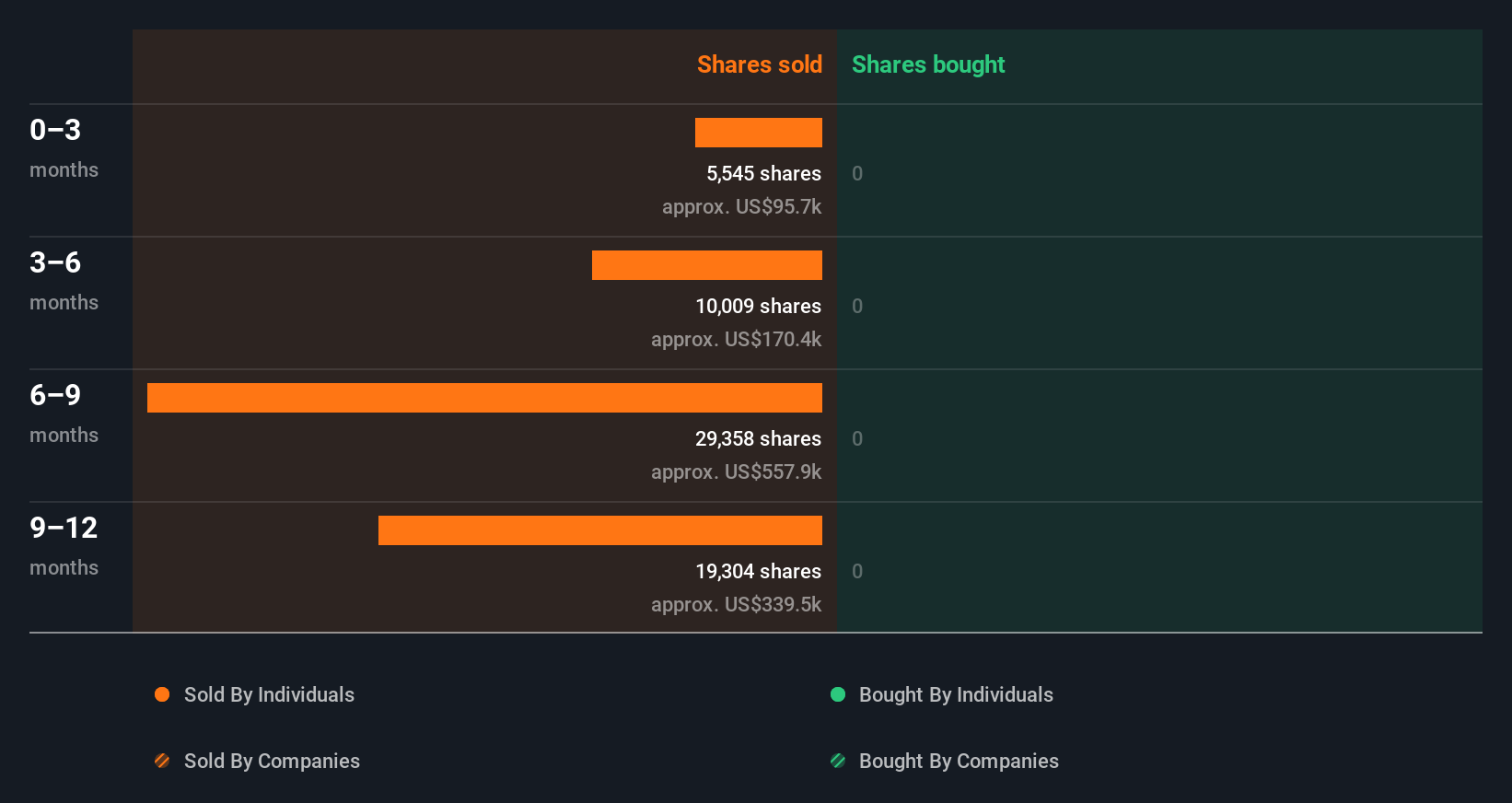
Task: Click the 3–6 months row label
Action: (x=64, y=281)
